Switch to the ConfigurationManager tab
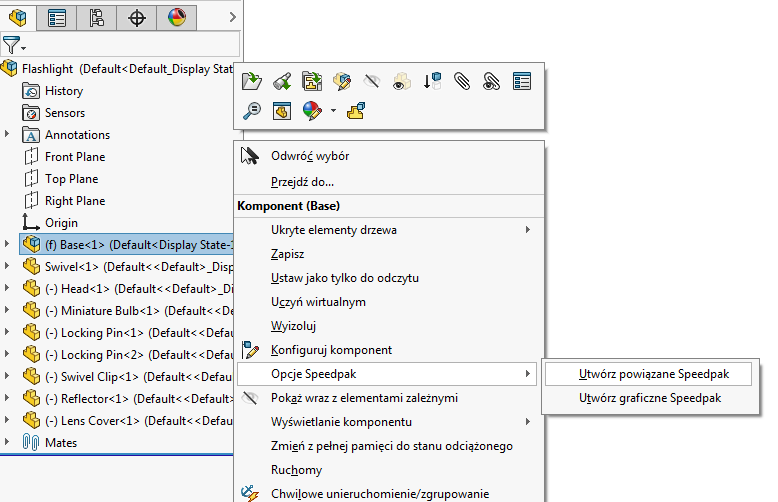Image resolution: width=778 pixels, height=502 pixels. pyautogui.click(x=97, y=18)
